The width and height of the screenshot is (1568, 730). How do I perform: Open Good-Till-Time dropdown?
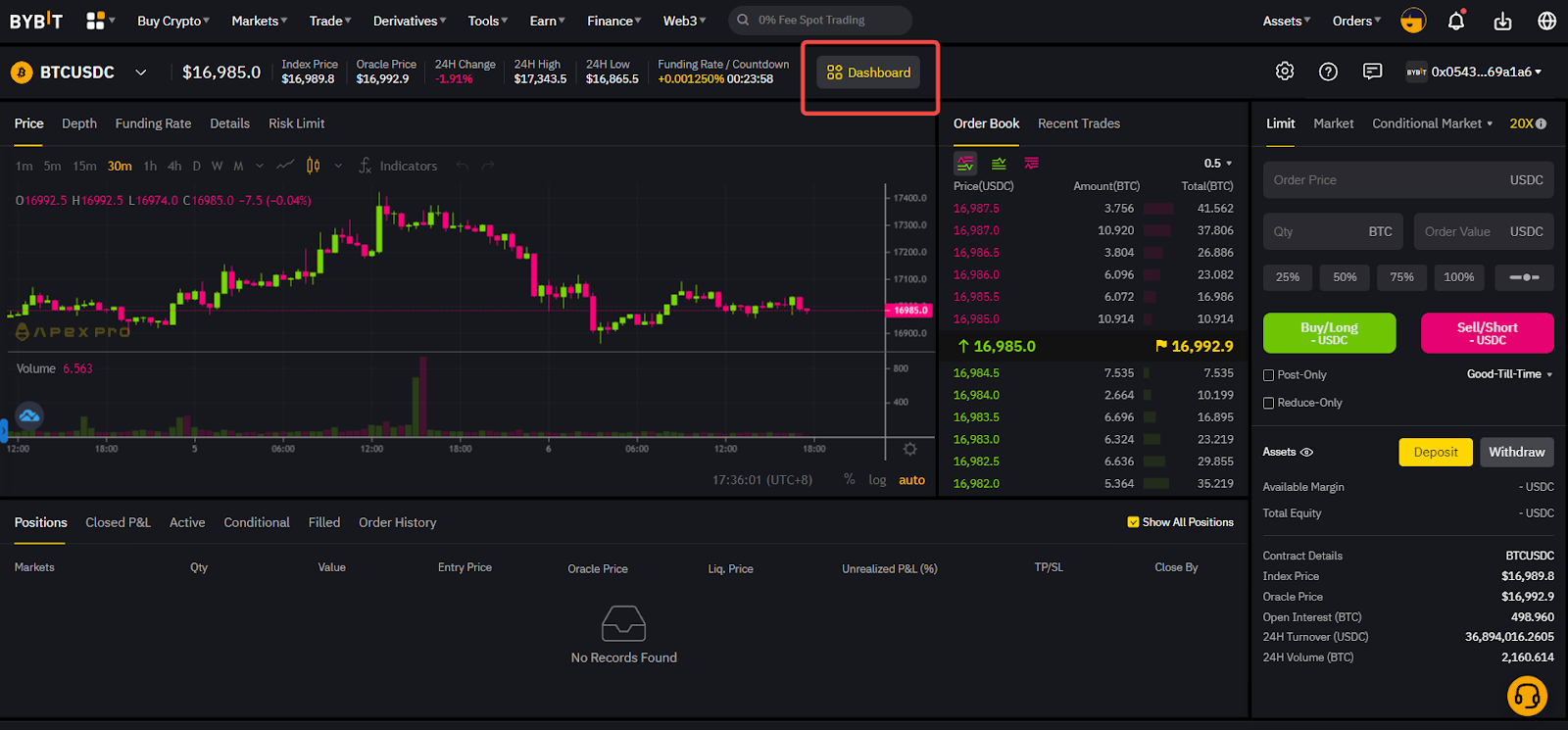pos(1509,374)
